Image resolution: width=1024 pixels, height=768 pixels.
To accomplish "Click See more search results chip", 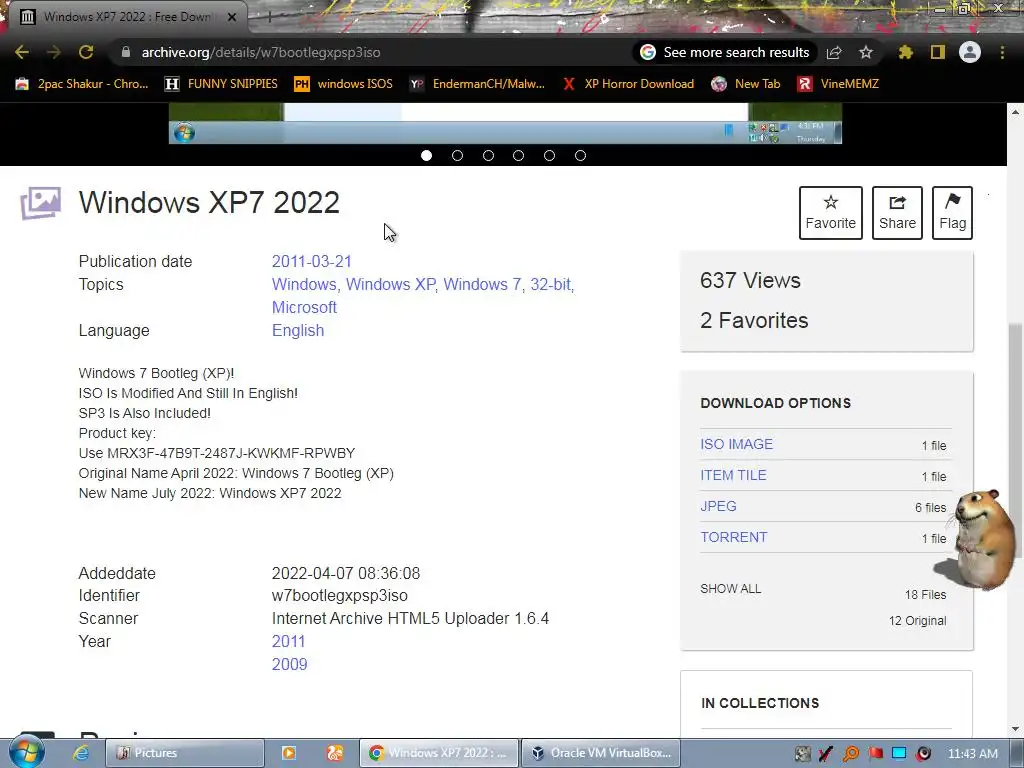I will click(x=725, y=52).
